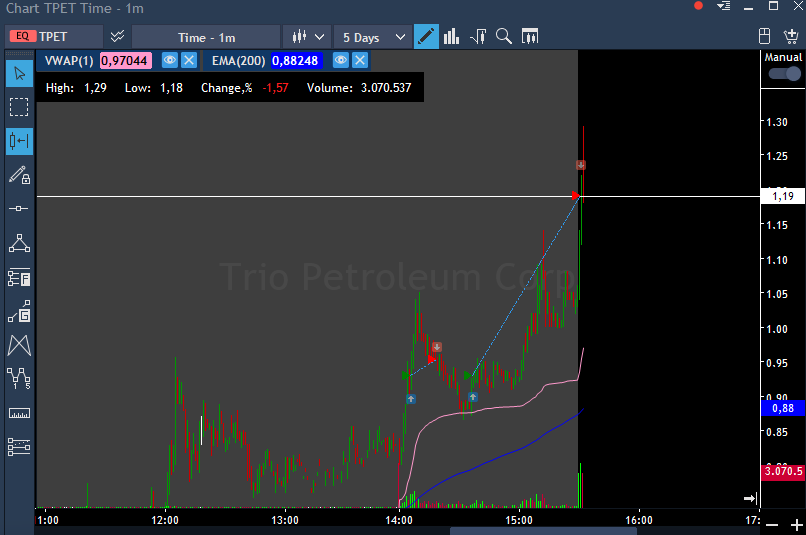
Task: Hide the VWAP(1) indicator via eye
Action: tap(170, 61)
